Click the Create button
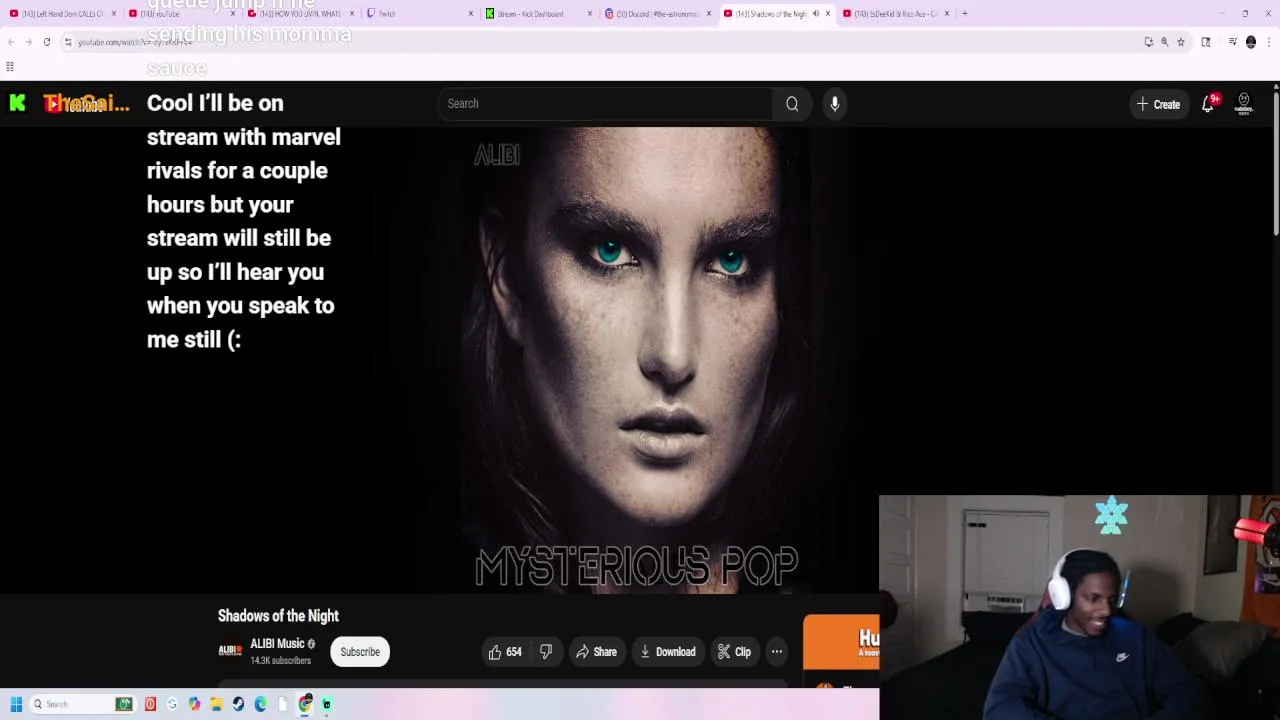The width and height of the screenshot is (1280, 720). pos(1158,104)
